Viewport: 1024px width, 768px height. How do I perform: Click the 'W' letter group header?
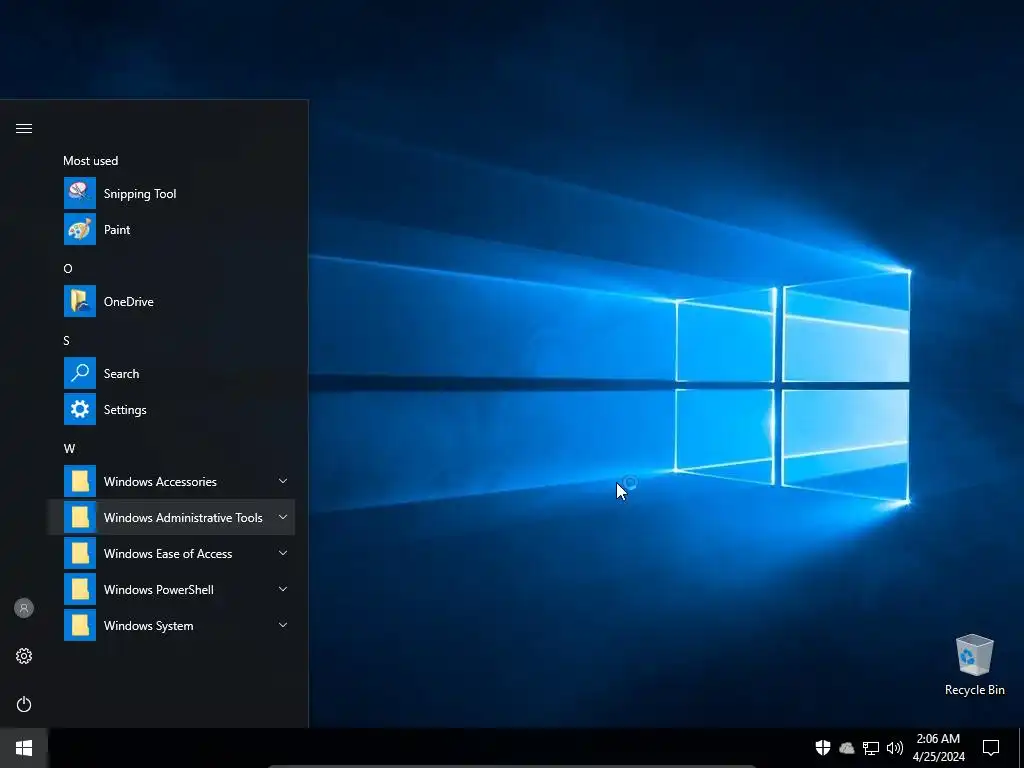pos(69,449)
